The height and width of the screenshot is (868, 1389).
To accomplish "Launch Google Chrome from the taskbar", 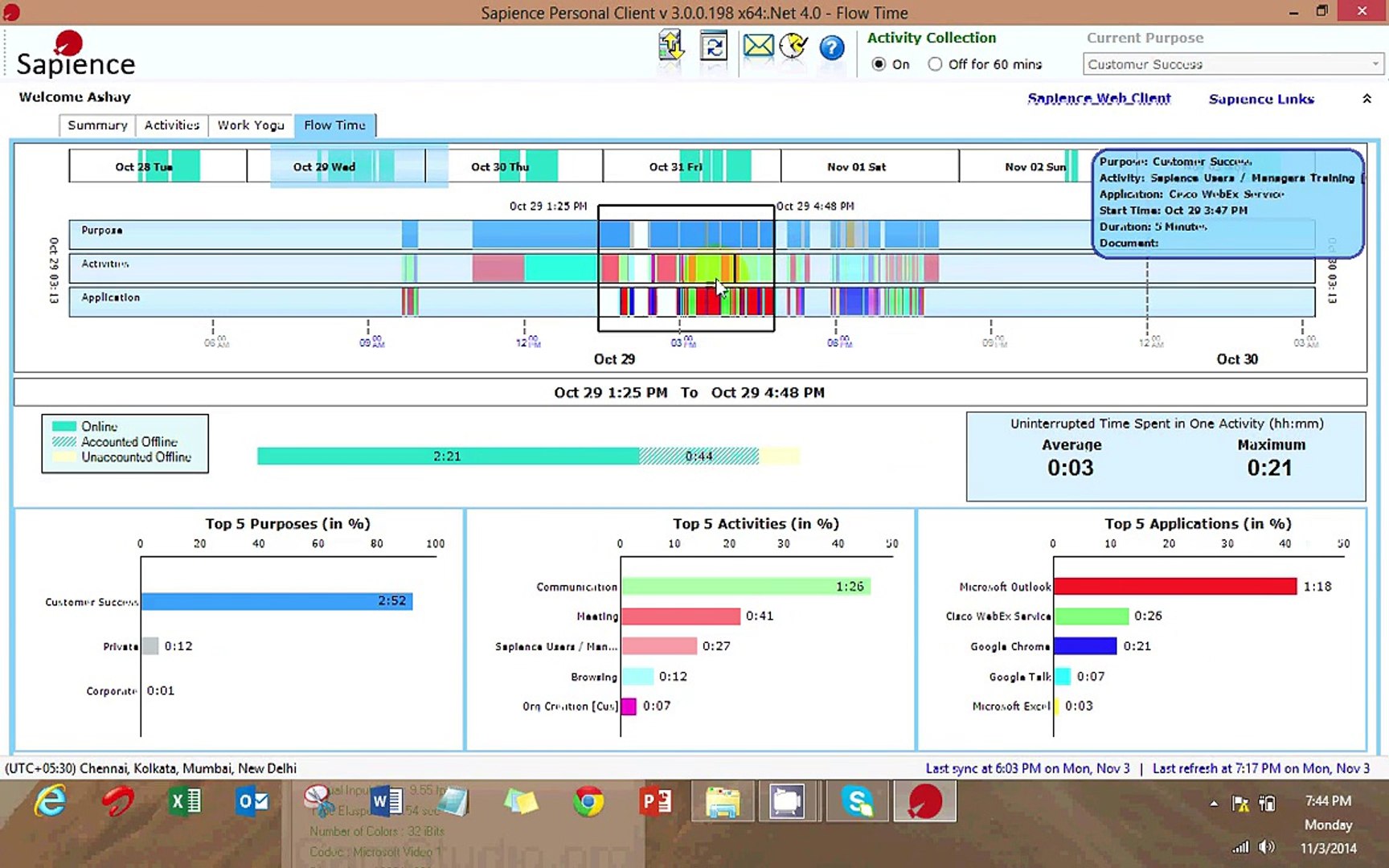I will pos(588,801).
